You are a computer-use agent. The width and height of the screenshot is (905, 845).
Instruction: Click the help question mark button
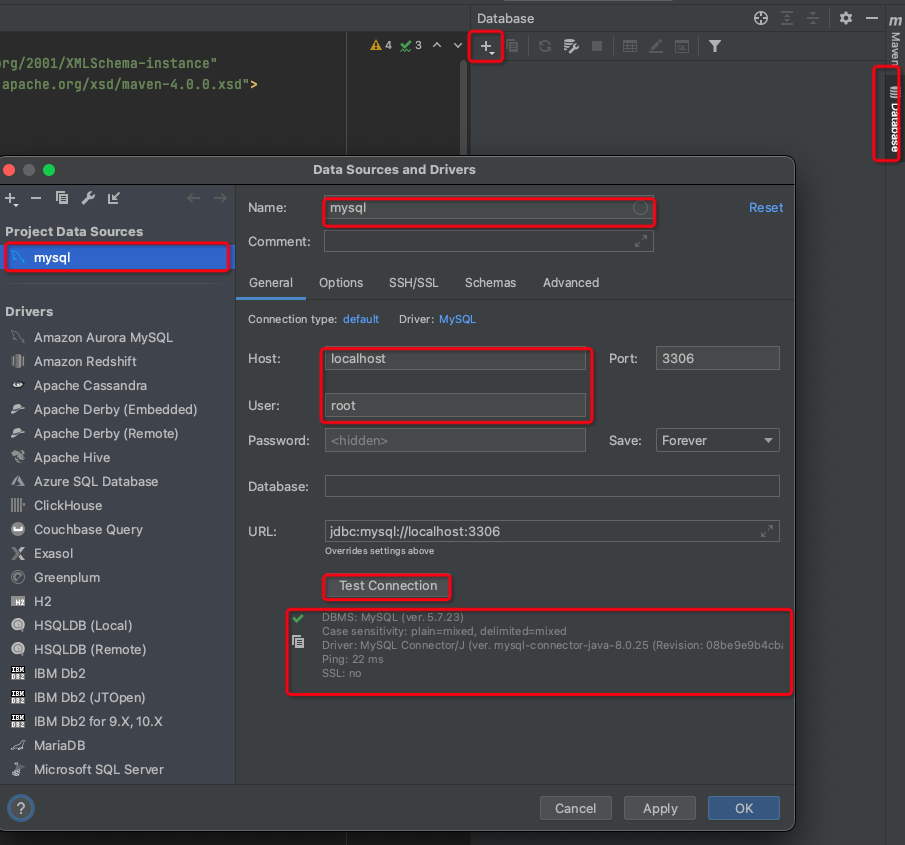click(x=21, y=808)
